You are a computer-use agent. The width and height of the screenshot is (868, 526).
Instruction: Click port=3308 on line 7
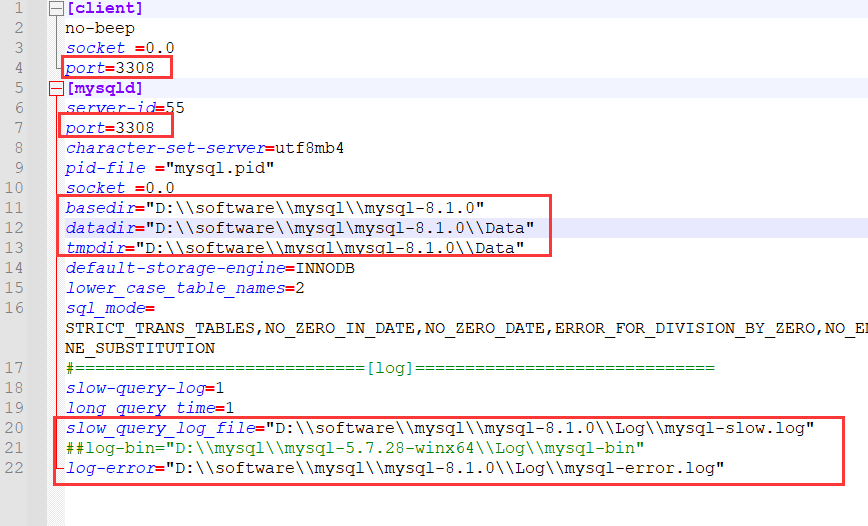110,128
